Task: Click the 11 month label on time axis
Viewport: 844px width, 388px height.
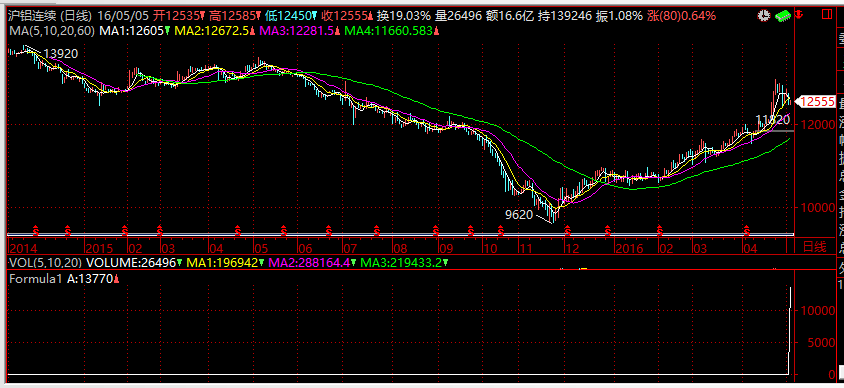Action: click(526, 249)
